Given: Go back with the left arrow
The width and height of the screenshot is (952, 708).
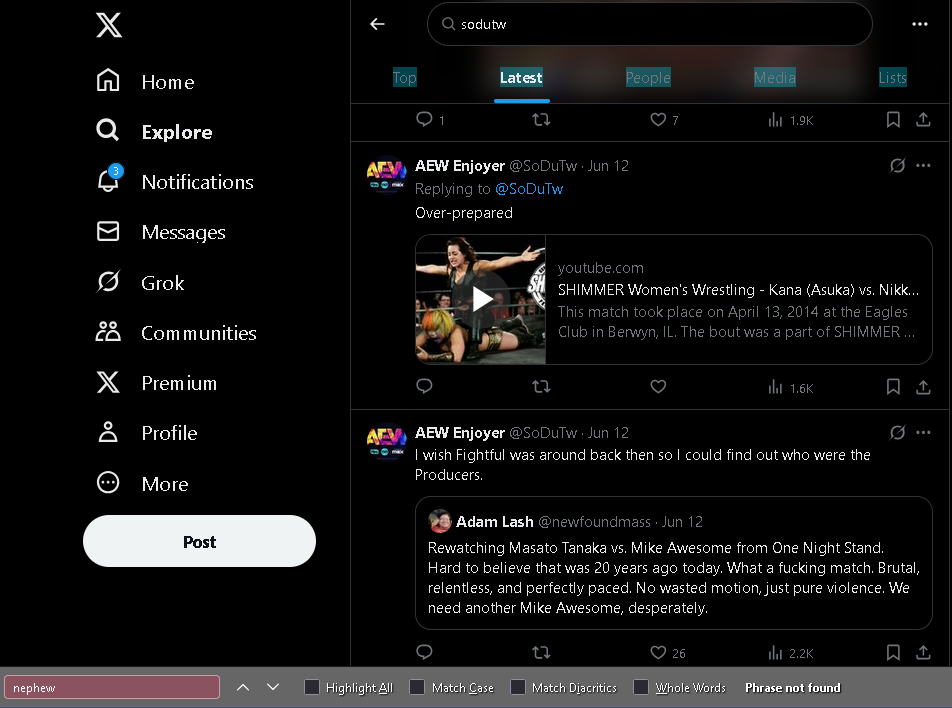Looking at the screenshot, I should click(x=378, y=24).
